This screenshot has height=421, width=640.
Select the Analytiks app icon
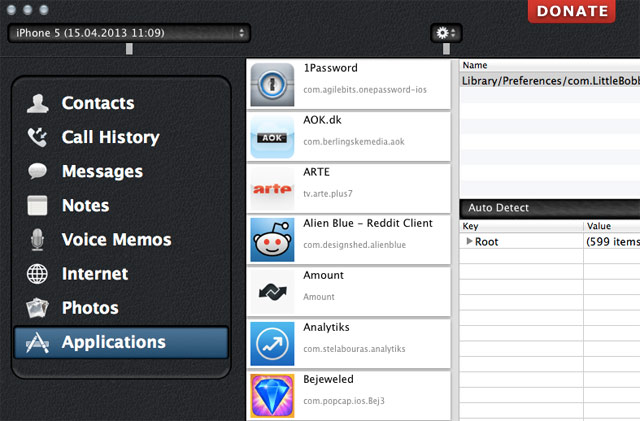tap(272, 344)
